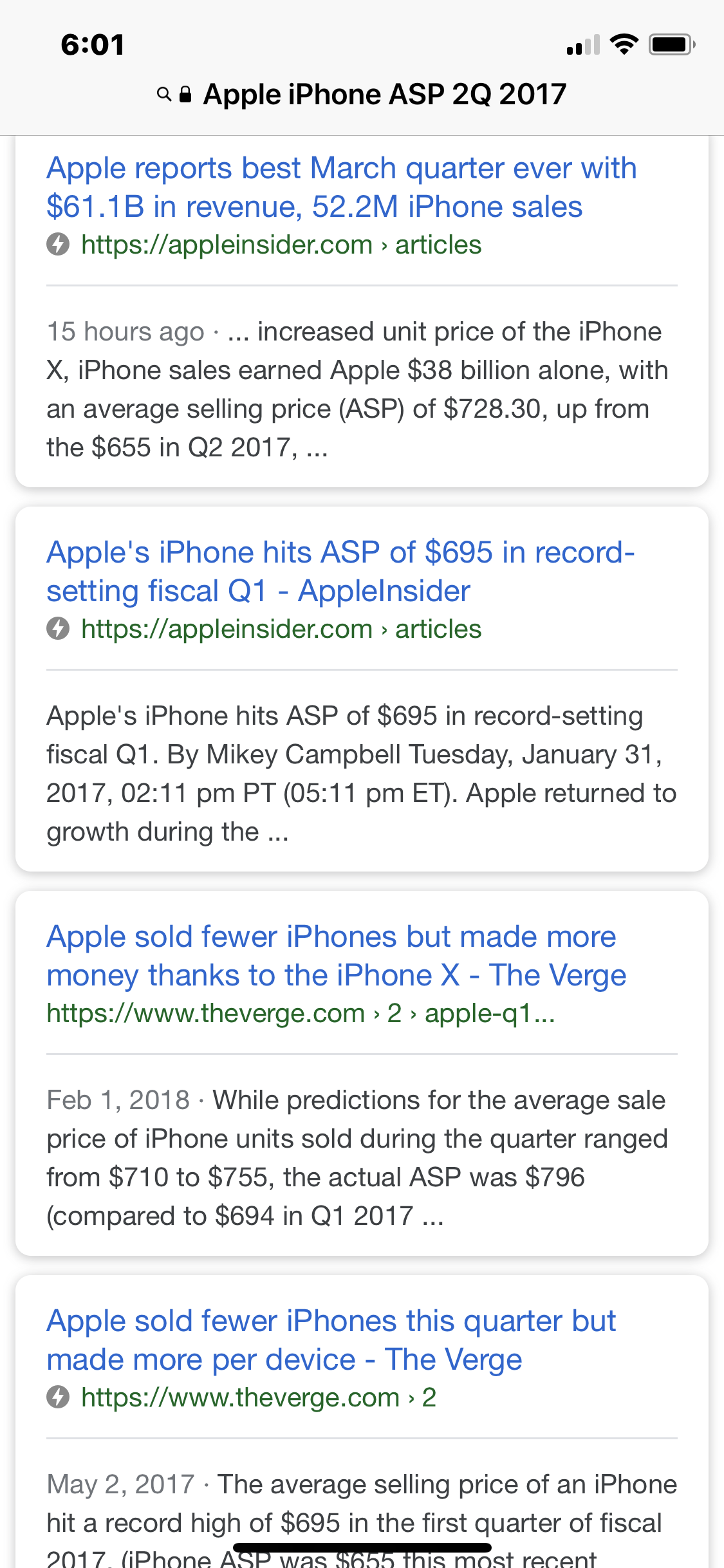Screen dimensions: 724x1568
Task: Tap the secure lock icon in address bar
Action: [185, 95]
